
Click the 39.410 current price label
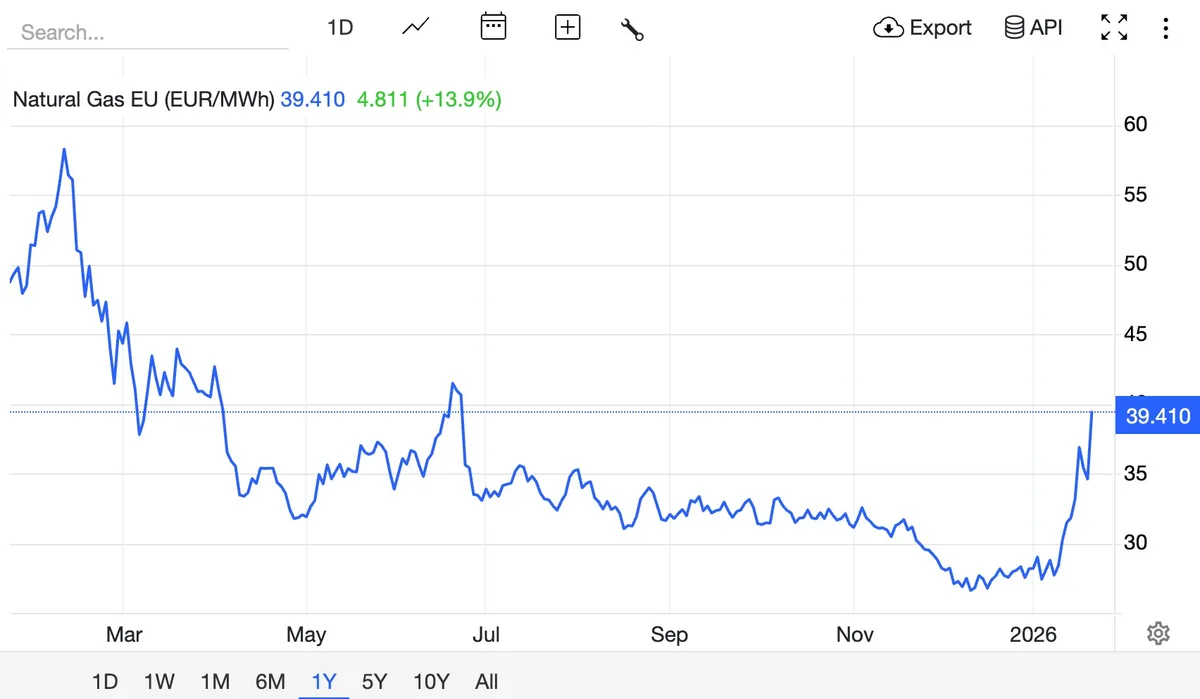[1157, 416]
